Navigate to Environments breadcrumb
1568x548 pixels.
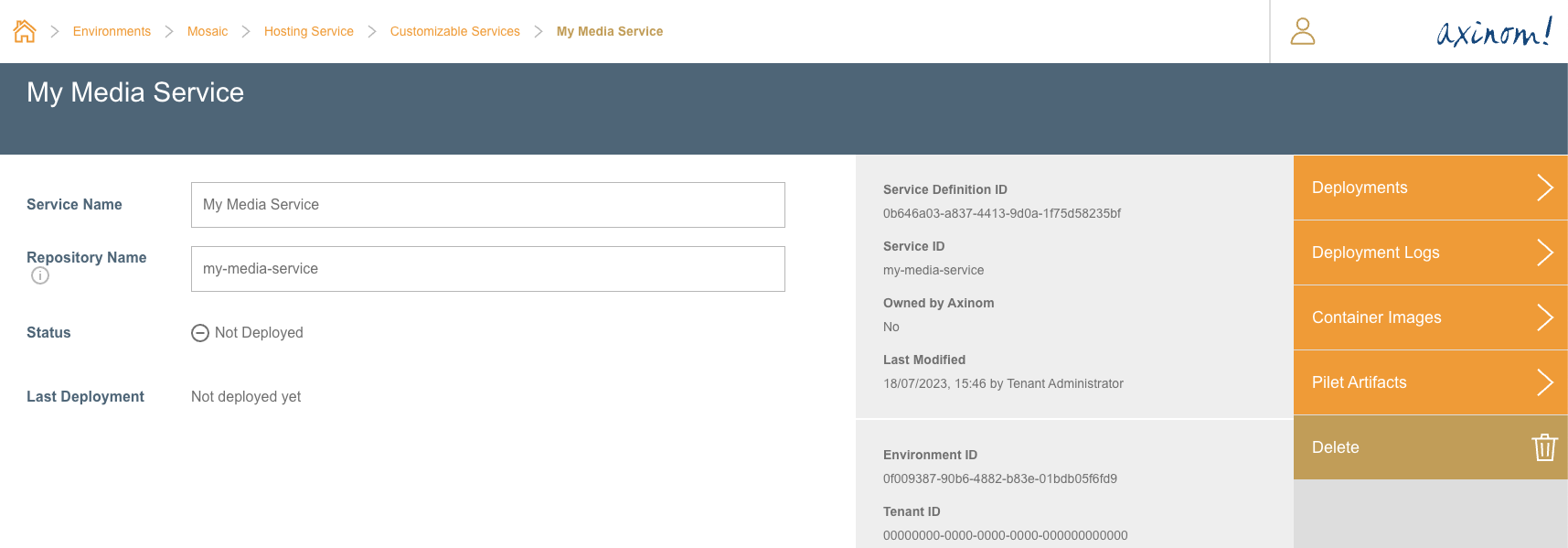point(112,31)
